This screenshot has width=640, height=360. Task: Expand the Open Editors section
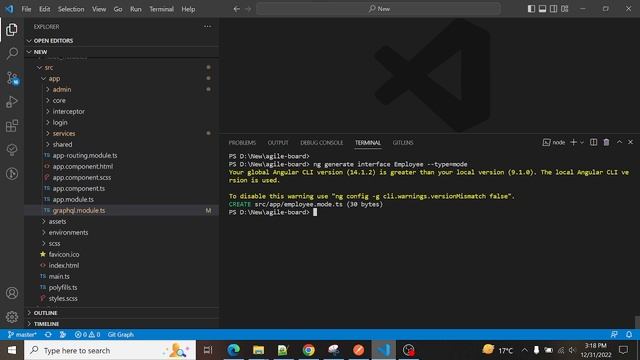pos(122,41)
